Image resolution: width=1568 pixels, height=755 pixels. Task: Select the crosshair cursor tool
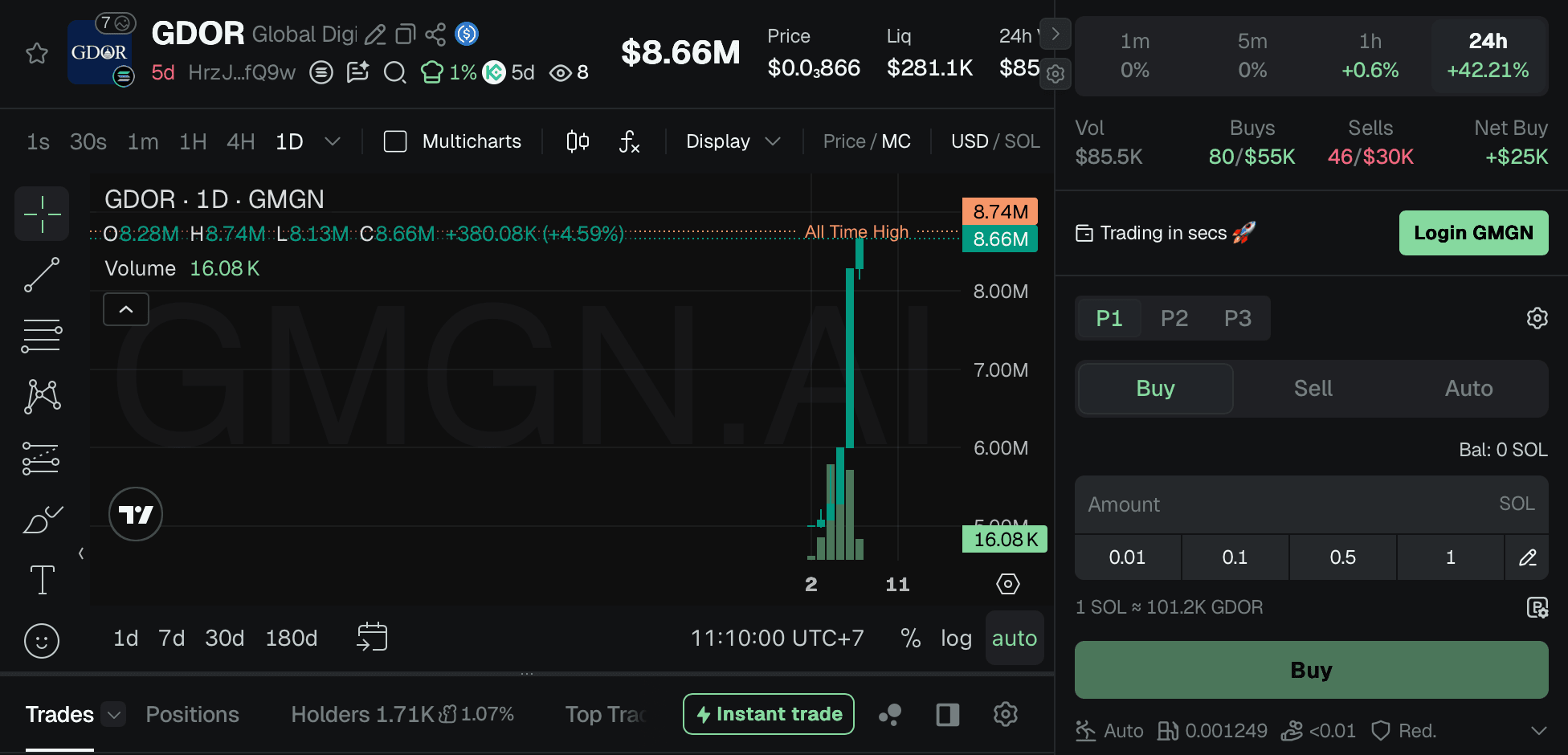pyautogui.click(x=42, y=214)
